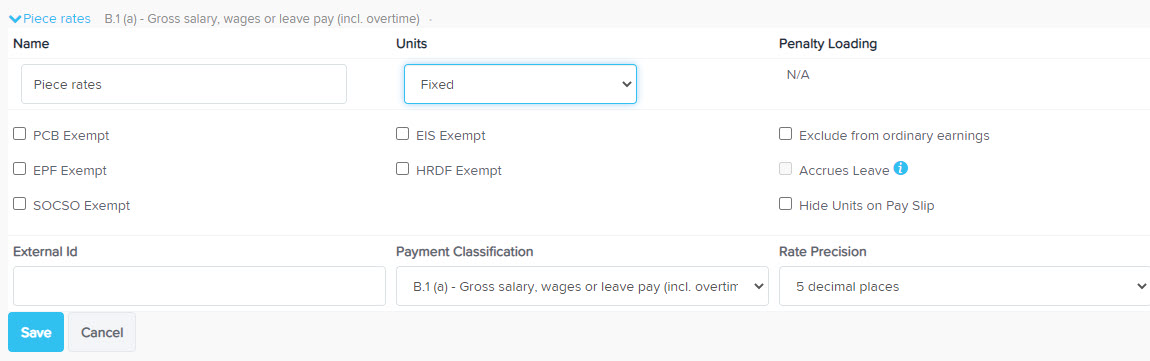
Task: Collapse the Piece rates chevron arrow
Action: (15, 18)
